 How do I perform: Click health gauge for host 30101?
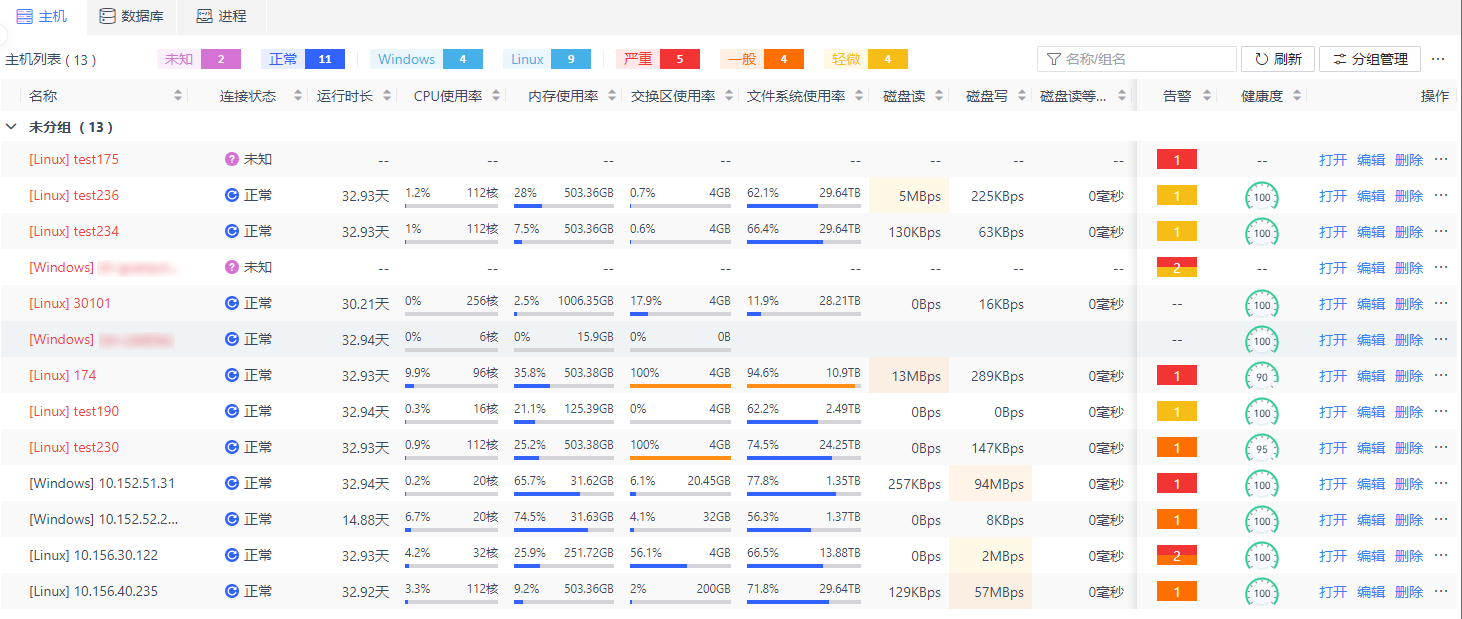[x=1262, y=305]
